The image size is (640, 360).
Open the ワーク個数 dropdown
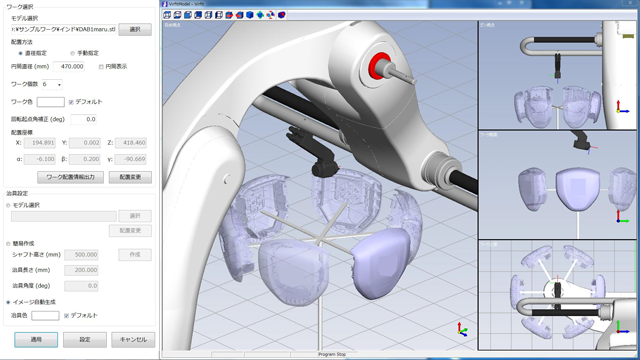click(52, 84)
